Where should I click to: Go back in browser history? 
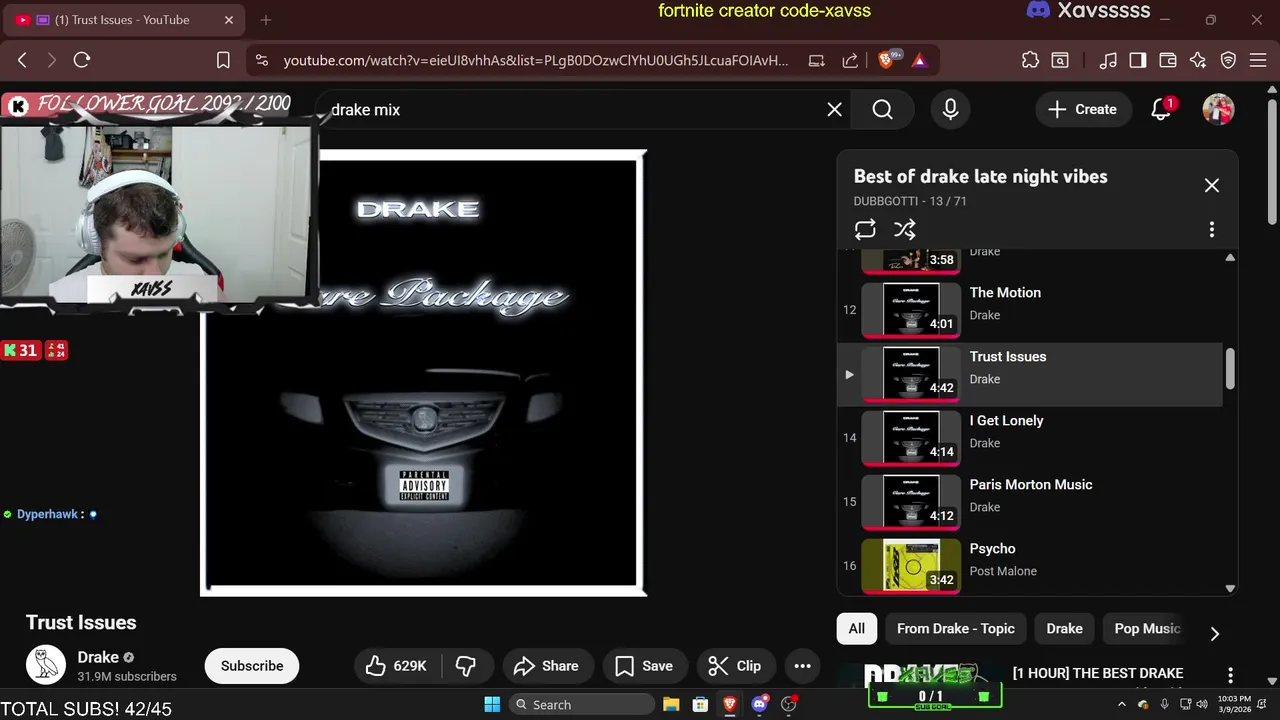[22, 60]
